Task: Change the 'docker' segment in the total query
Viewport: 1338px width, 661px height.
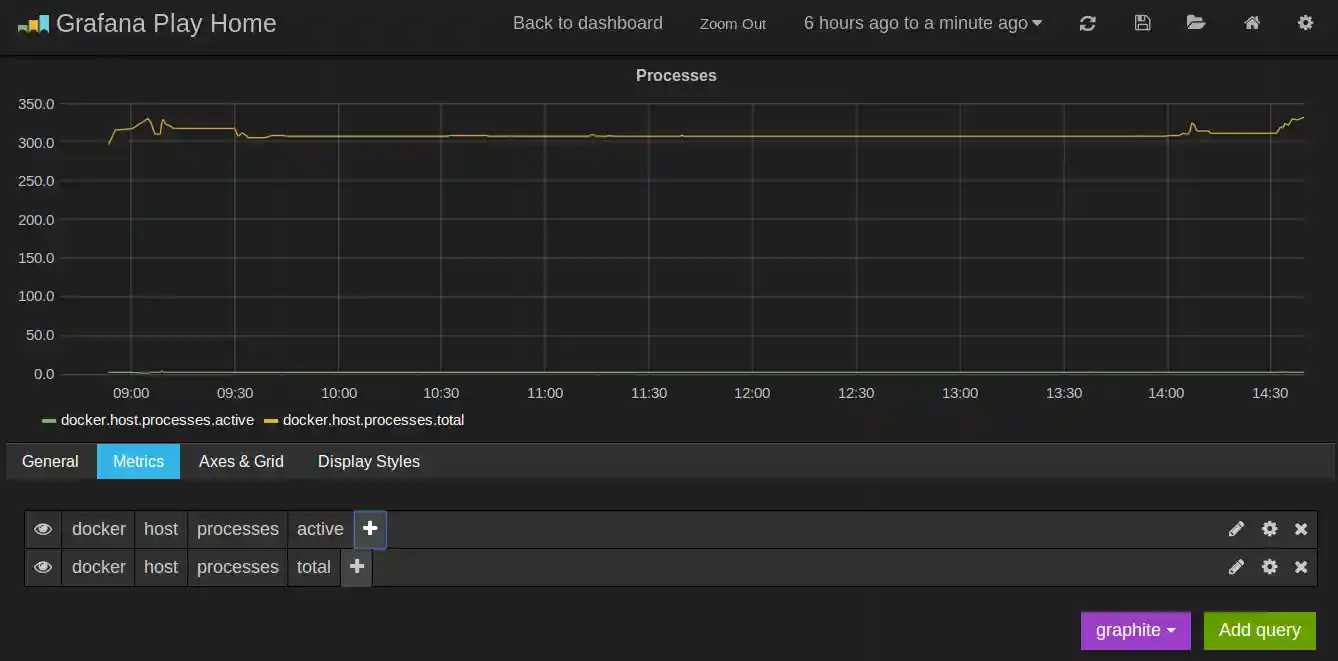Action: pos(98,567)
